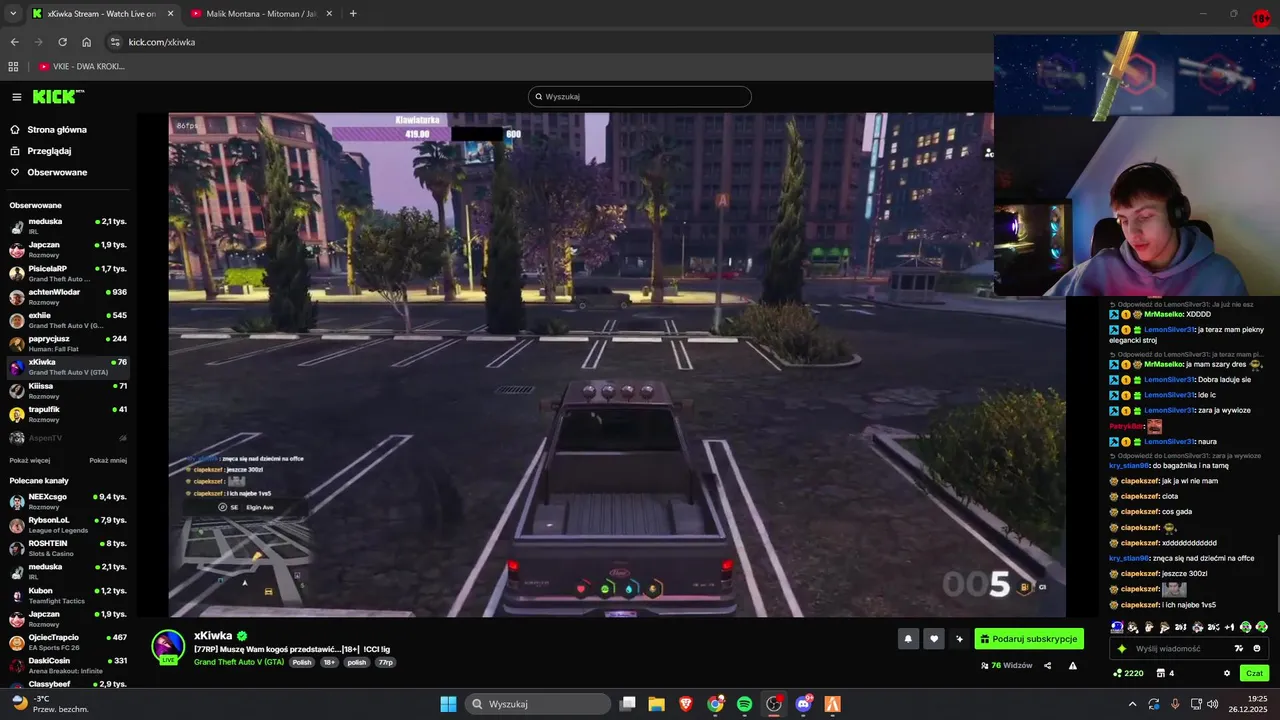The width and height of the screenshot is (1280, 720).
Task: Click green sparkle icon in chat box
Action: point(1121,648)
